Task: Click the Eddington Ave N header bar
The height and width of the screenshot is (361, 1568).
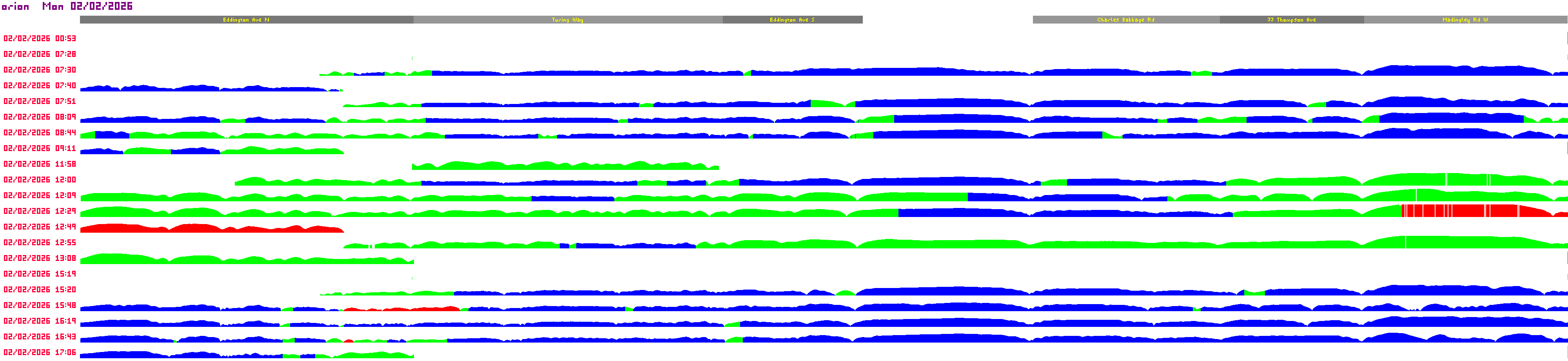Action: point(246,20)
